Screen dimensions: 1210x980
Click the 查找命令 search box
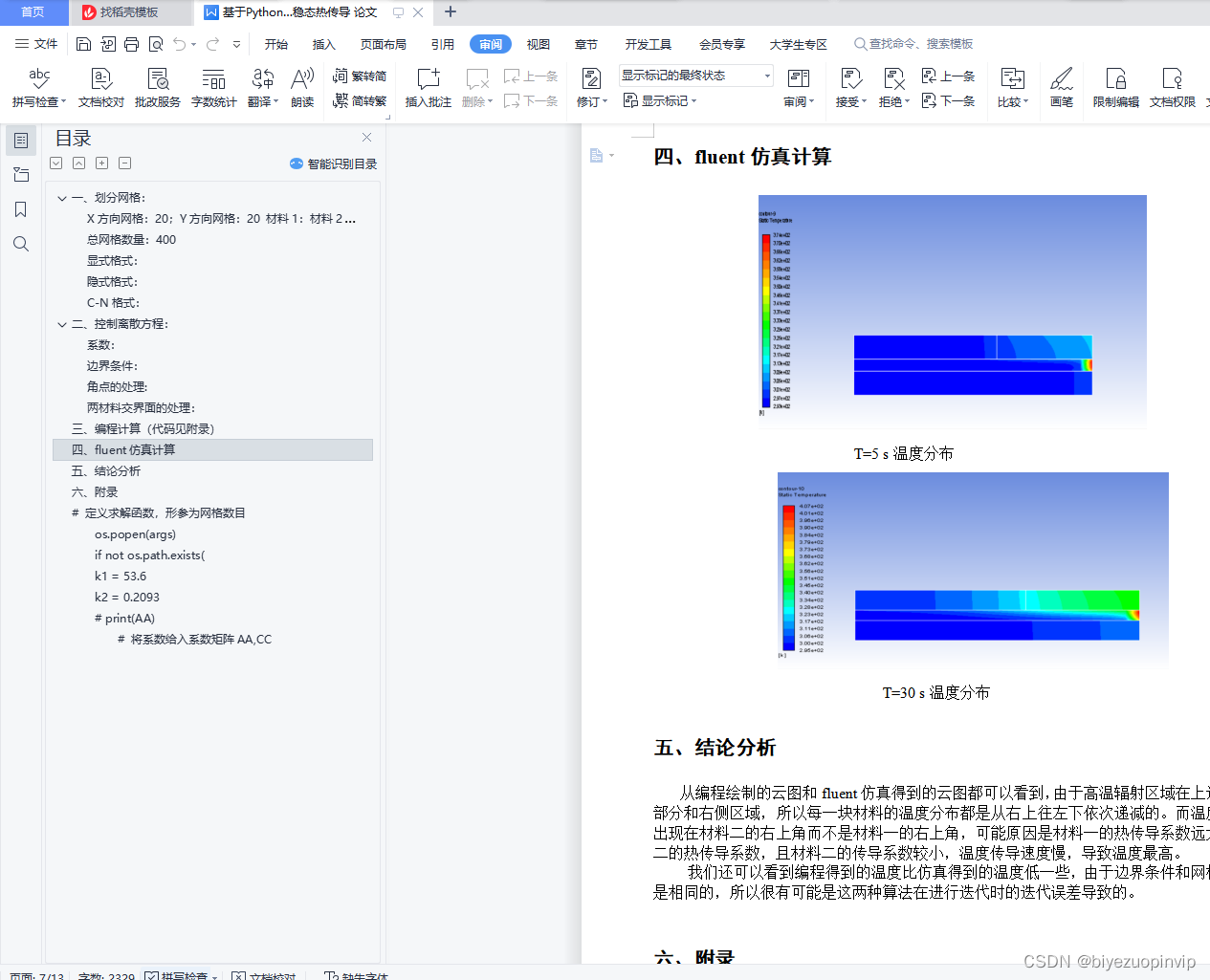913,44
